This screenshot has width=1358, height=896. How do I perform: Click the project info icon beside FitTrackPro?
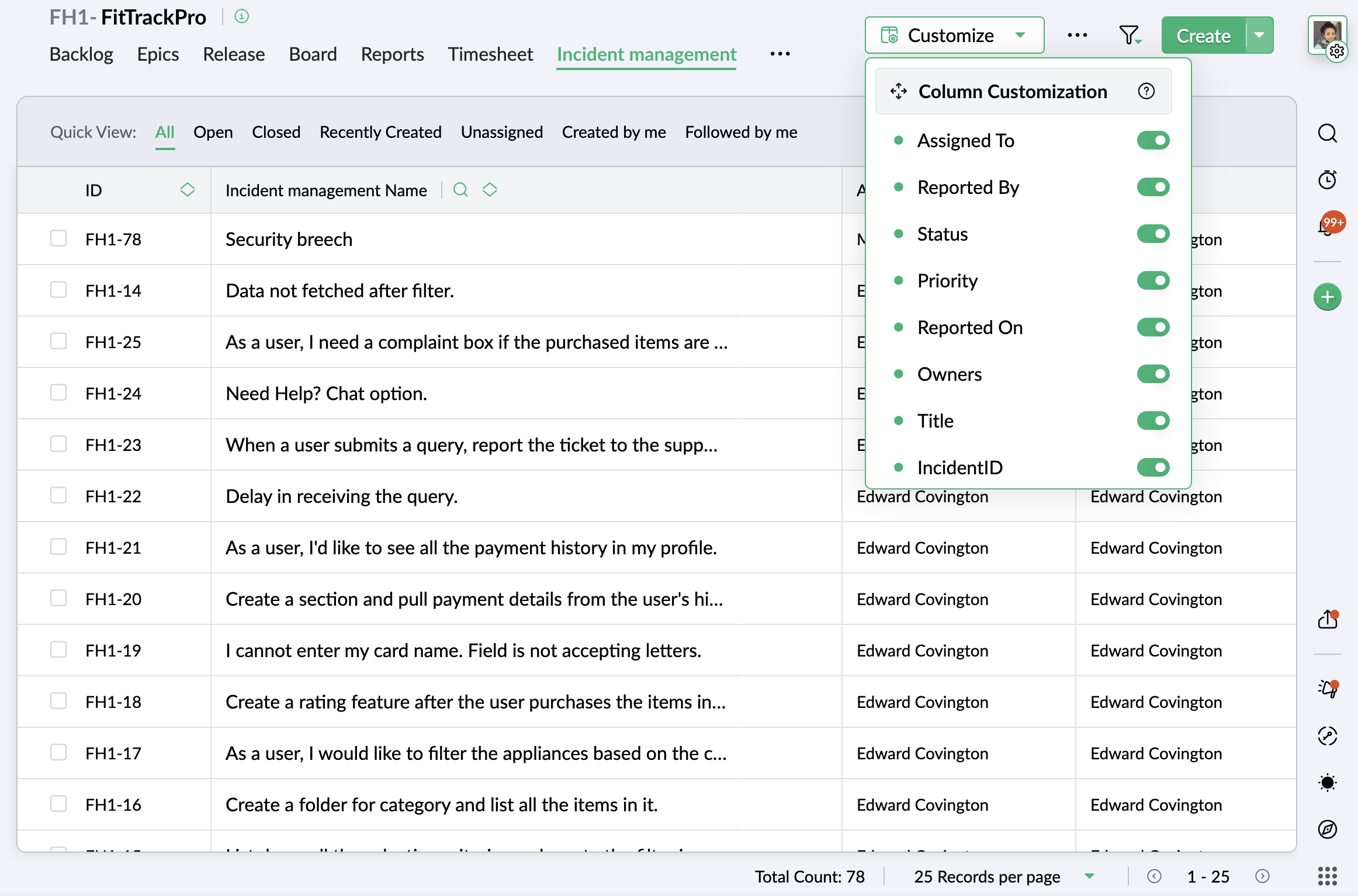pos(241,16)
